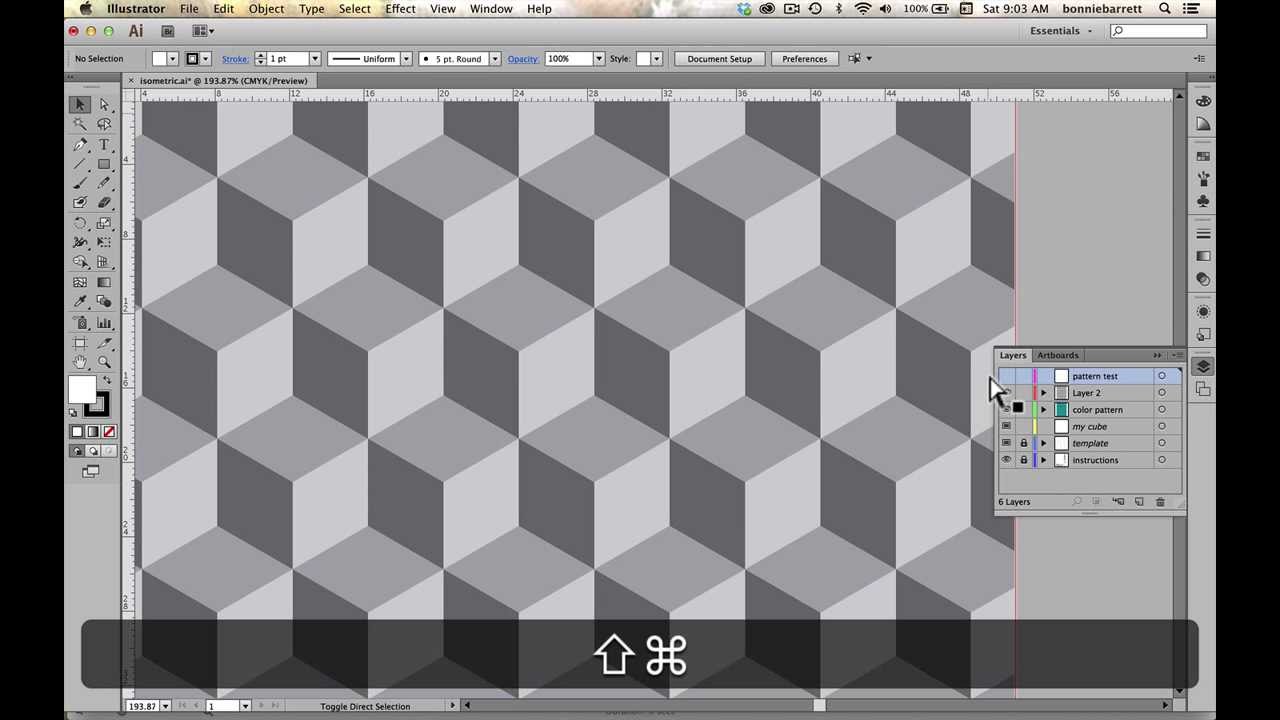Screen dimensions: 1280x720
Task: Switch to the Artboards tab
Action: pos(1057,355)
